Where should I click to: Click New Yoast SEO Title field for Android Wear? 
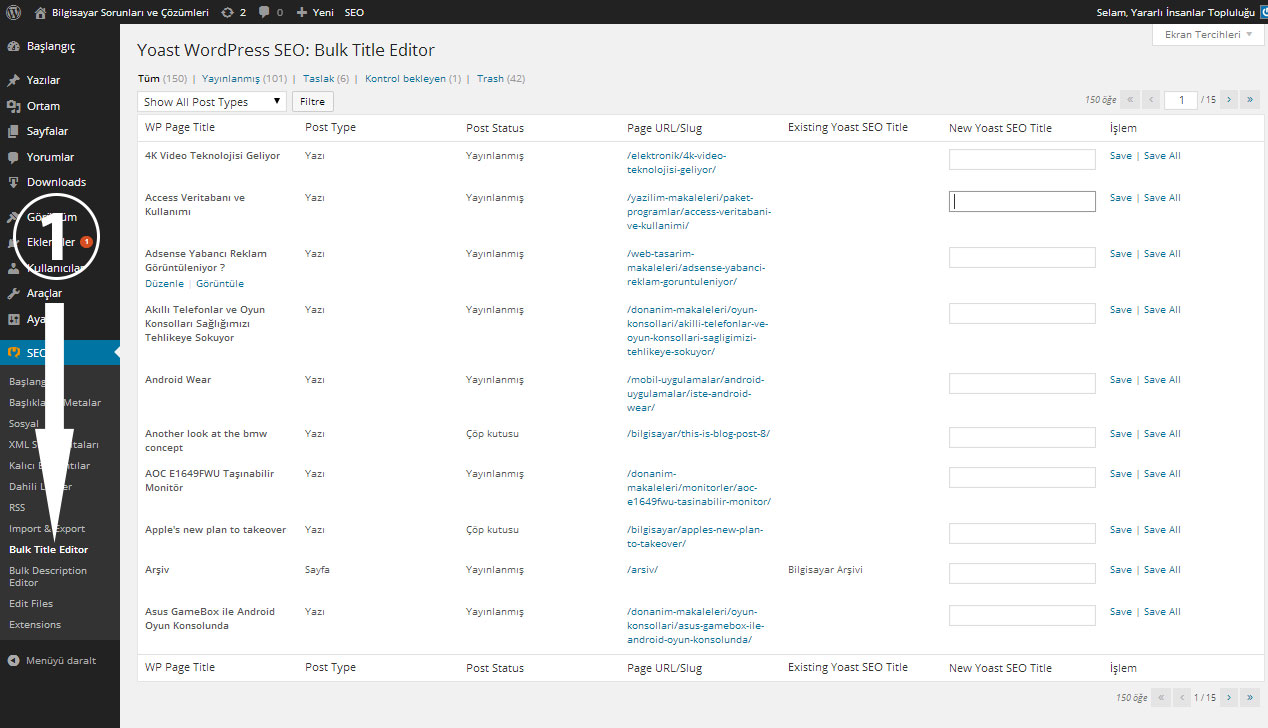pos(1022,384)
